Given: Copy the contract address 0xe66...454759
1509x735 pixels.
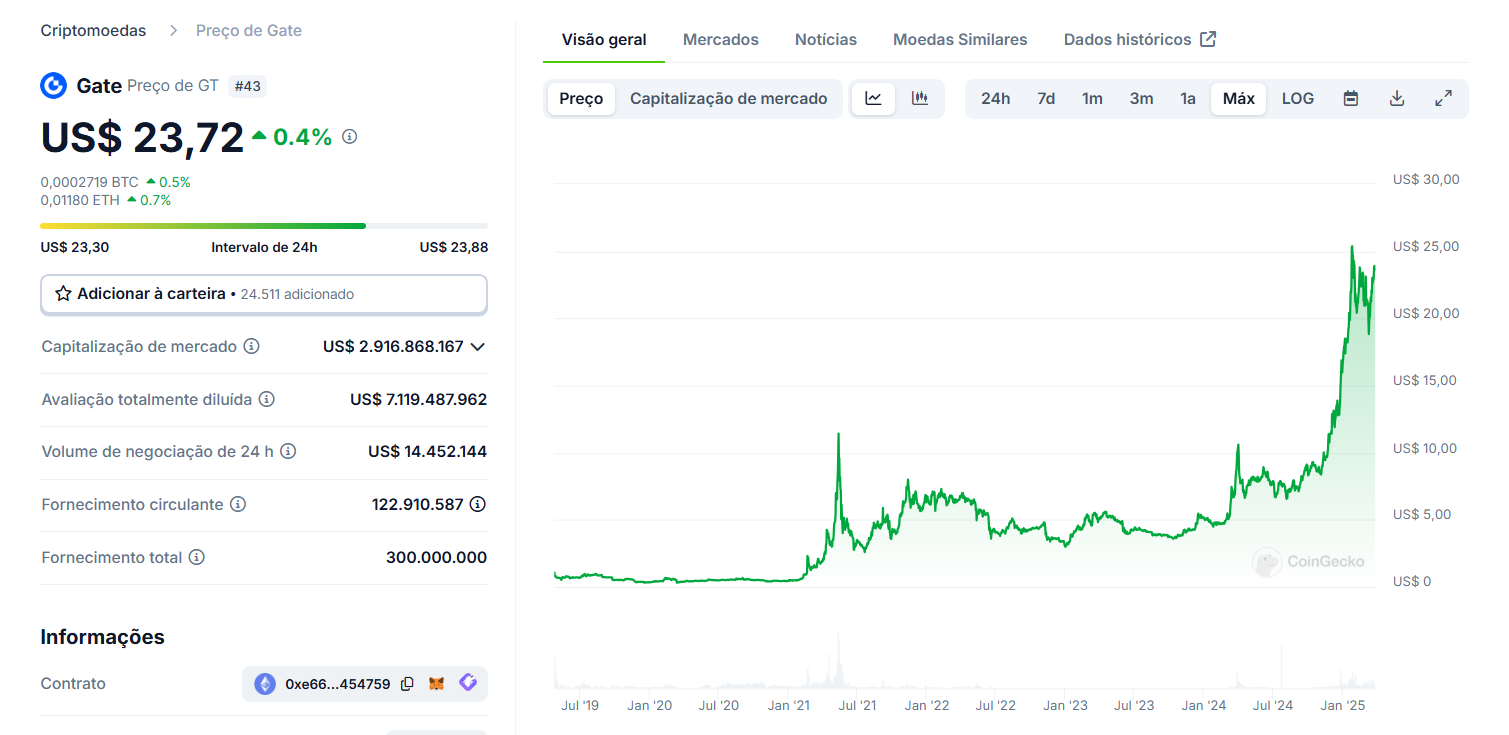Looking at the screenshot, I should pyautogui.click(x=407, y=684).
